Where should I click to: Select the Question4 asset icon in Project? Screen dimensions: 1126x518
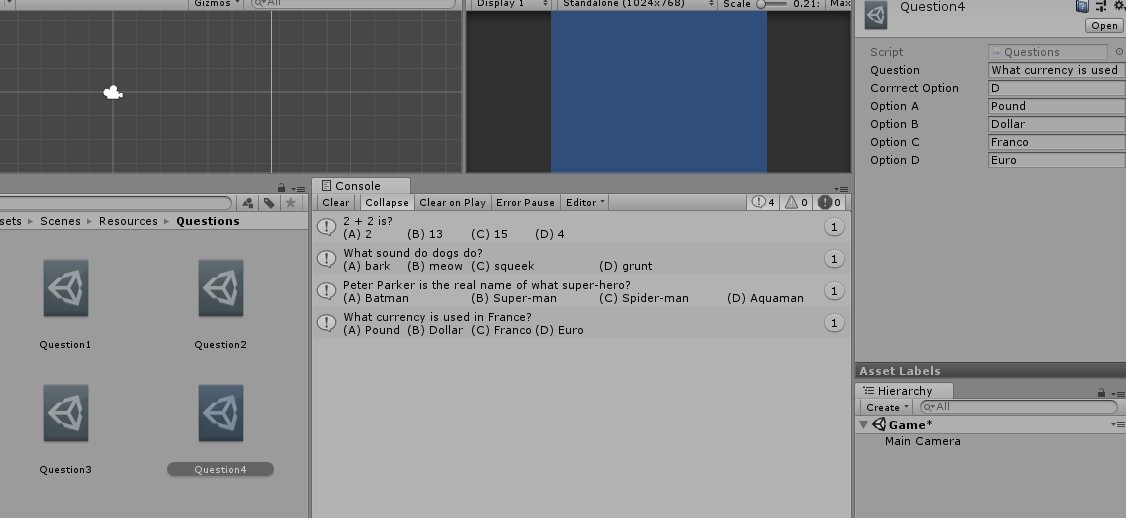(x=221, y=413)
